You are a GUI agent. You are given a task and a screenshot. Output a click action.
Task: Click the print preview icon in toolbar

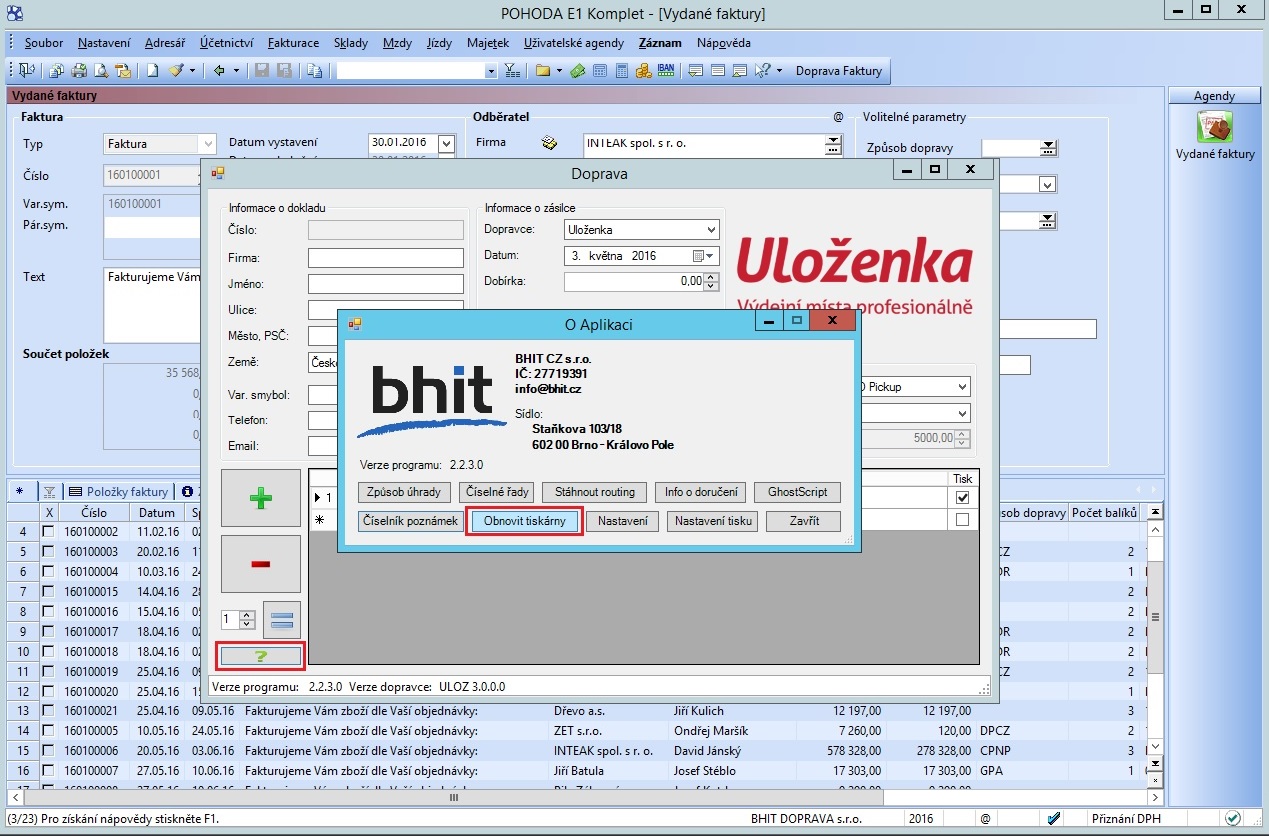(100, 71)
